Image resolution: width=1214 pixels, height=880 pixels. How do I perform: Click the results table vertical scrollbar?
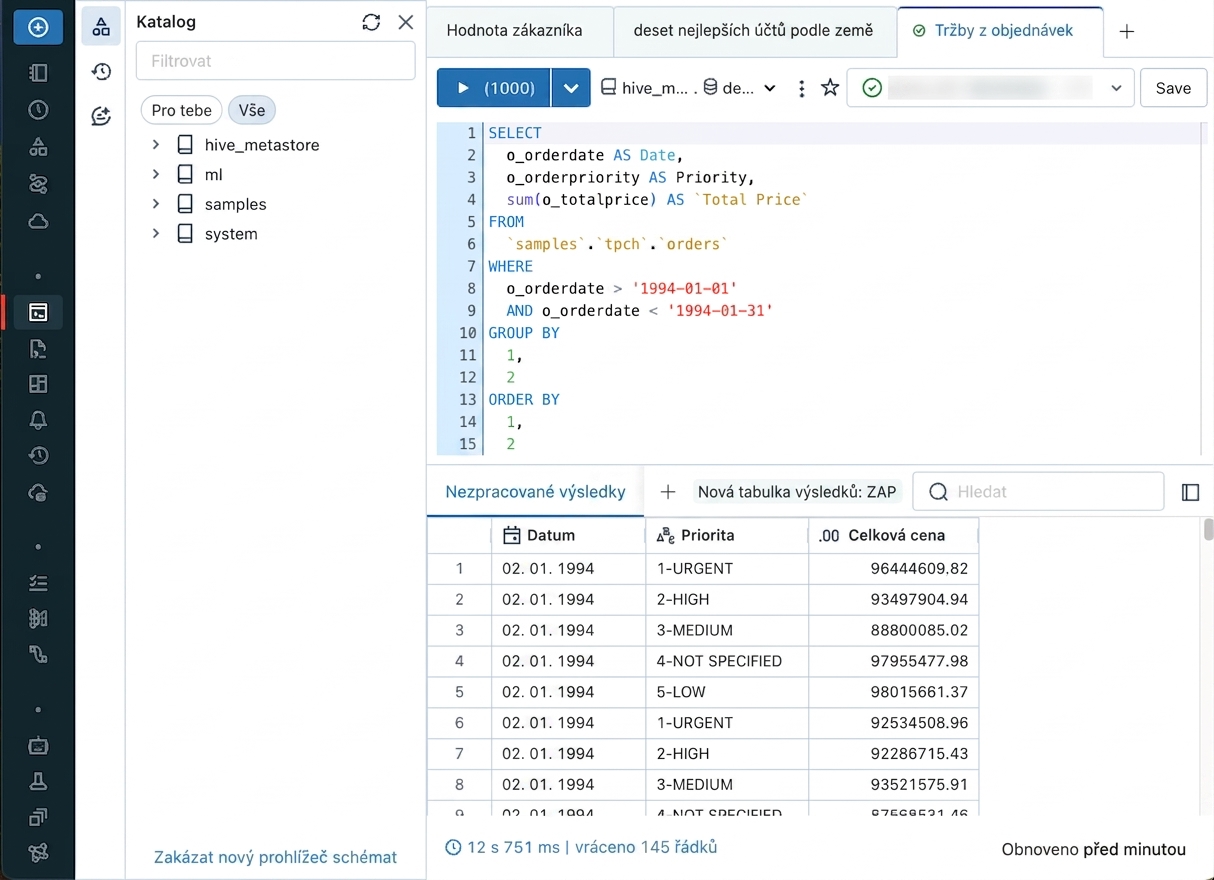[1208, 528]
